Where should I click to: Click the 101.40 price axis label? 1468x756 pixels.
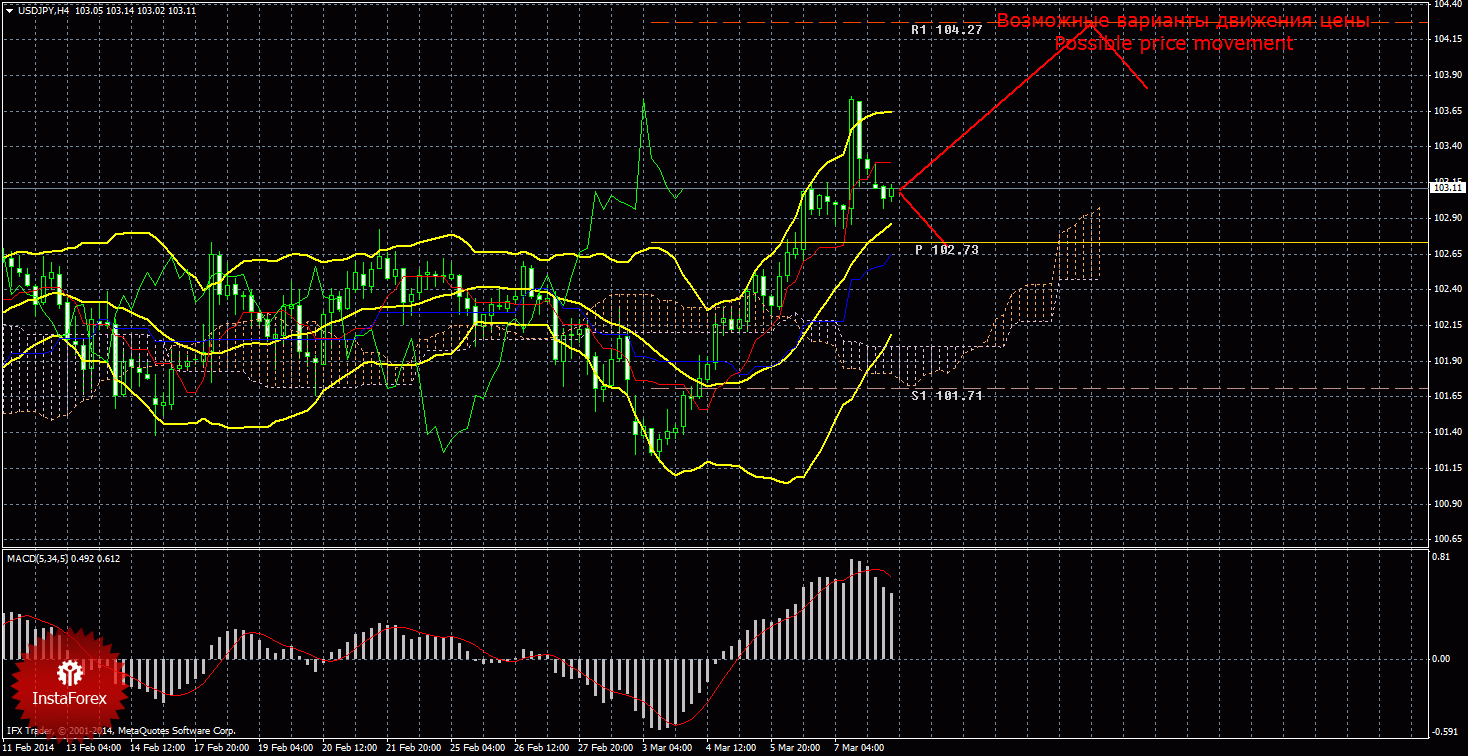(1448, 432)
